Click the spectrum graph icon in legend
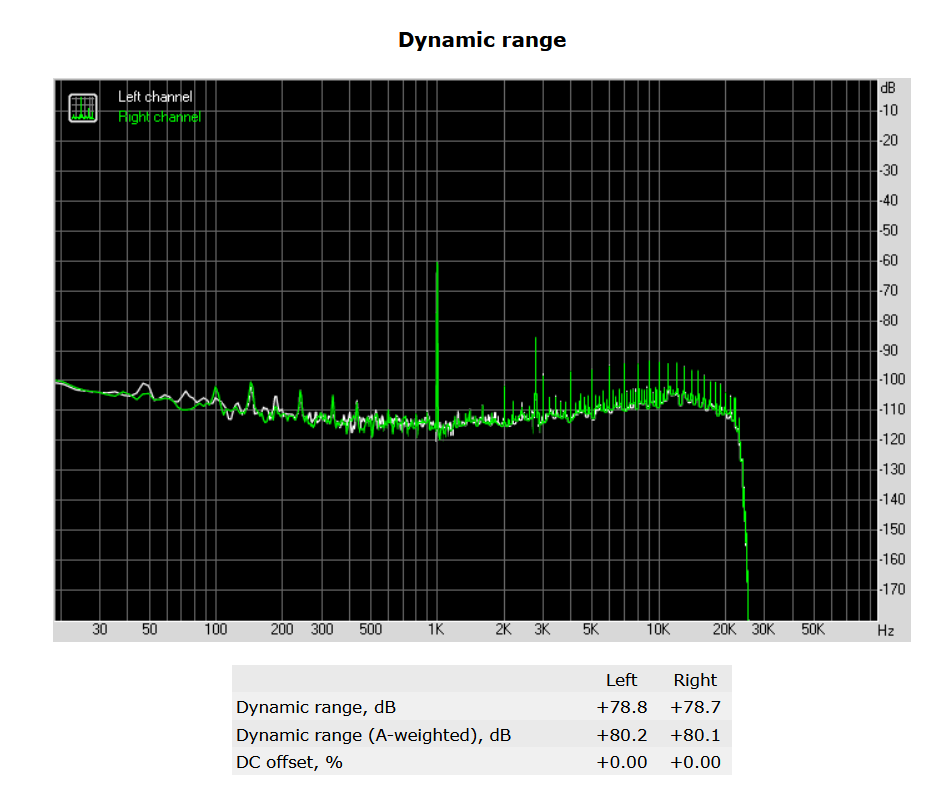 (x=82, y=108)
